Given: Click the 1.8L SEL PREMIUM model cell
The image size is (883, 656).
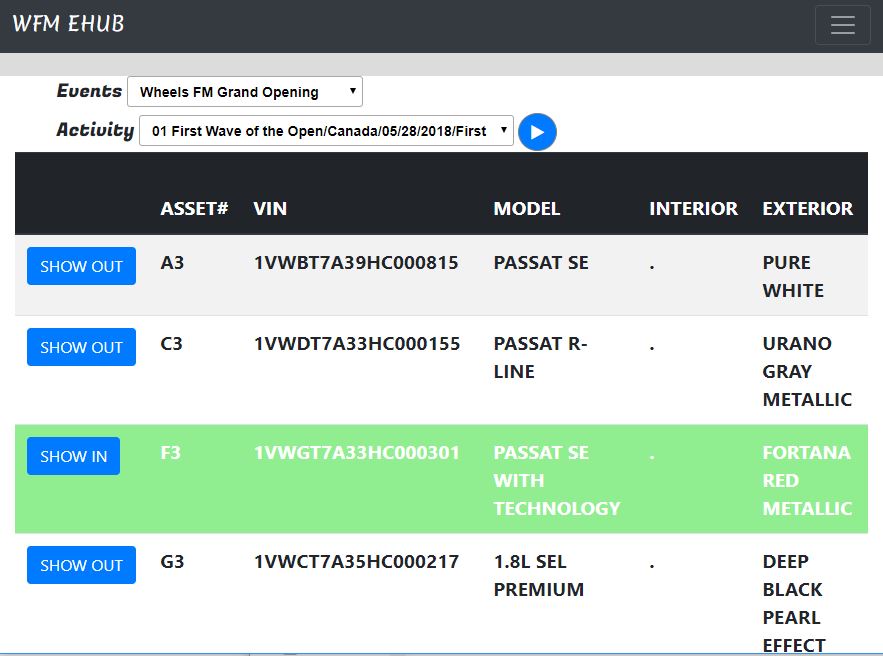Looking at the screenshot, I should pyautogui.click(x=538, y=575).
